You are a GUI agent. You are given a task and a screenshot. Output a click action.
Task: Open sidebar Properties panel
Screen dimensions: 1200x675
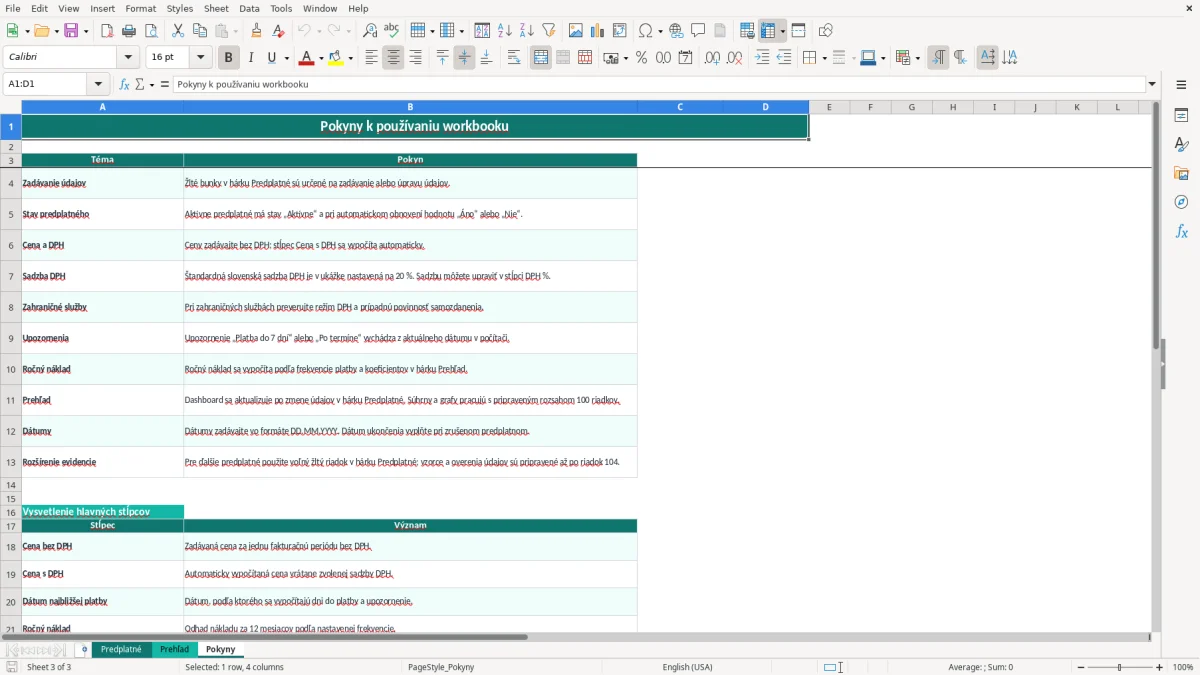click(x=1181, y=115)
